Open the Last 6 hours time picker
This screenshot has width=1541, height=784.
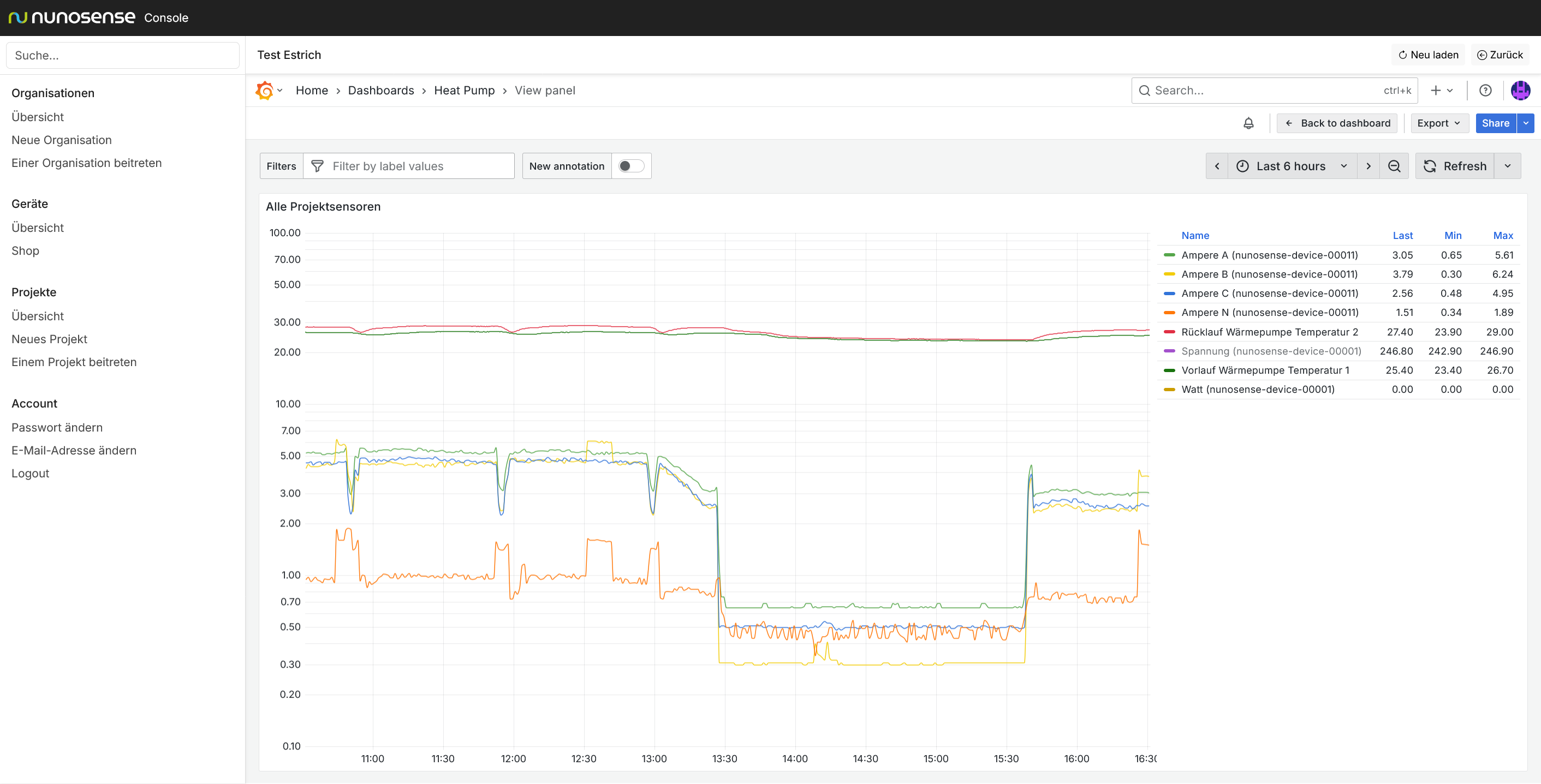[1291, 166]
